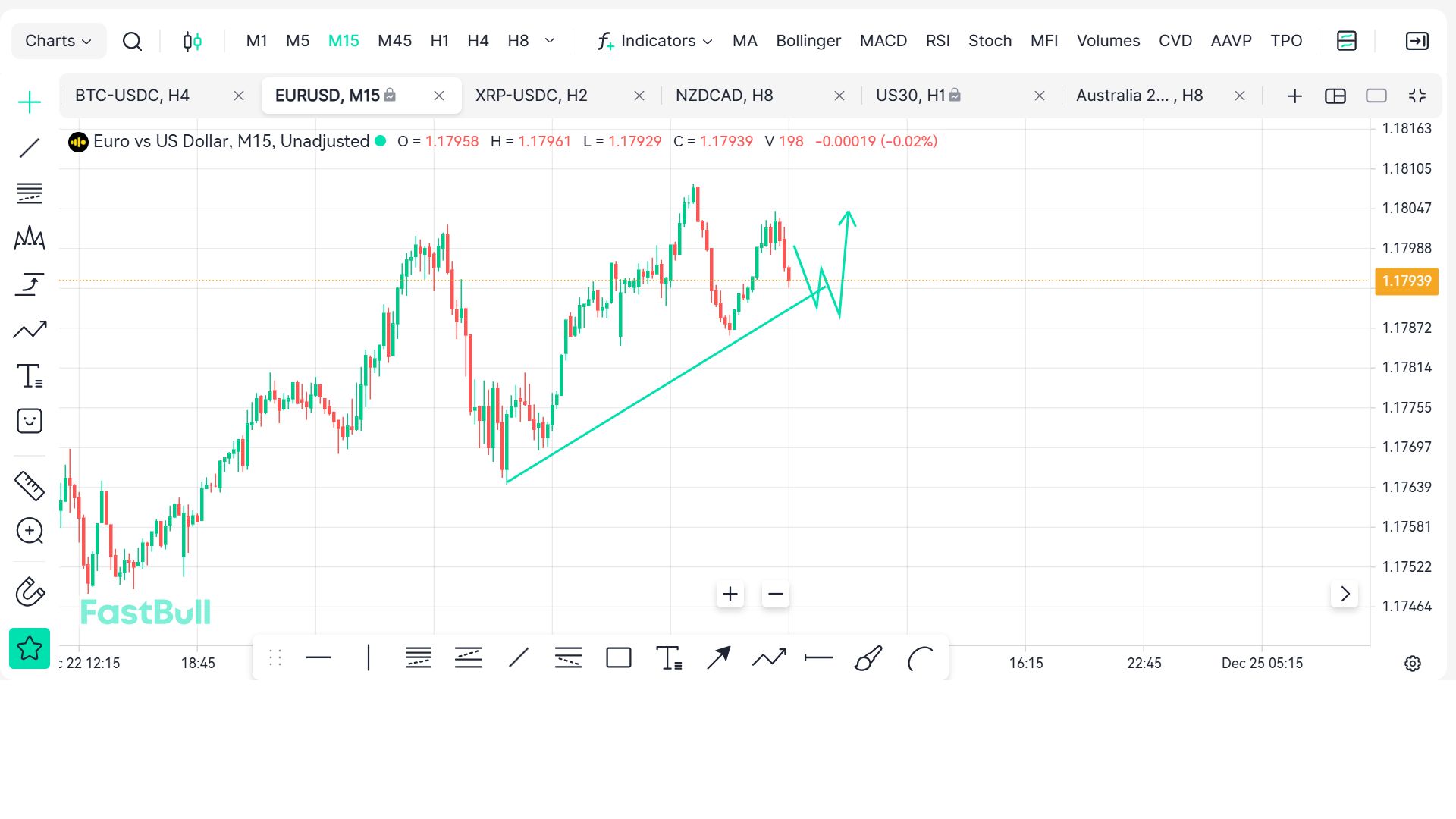Open the favorites star button
The image size is (1456, 819).
pyautogui.click(x=30, y=648)
